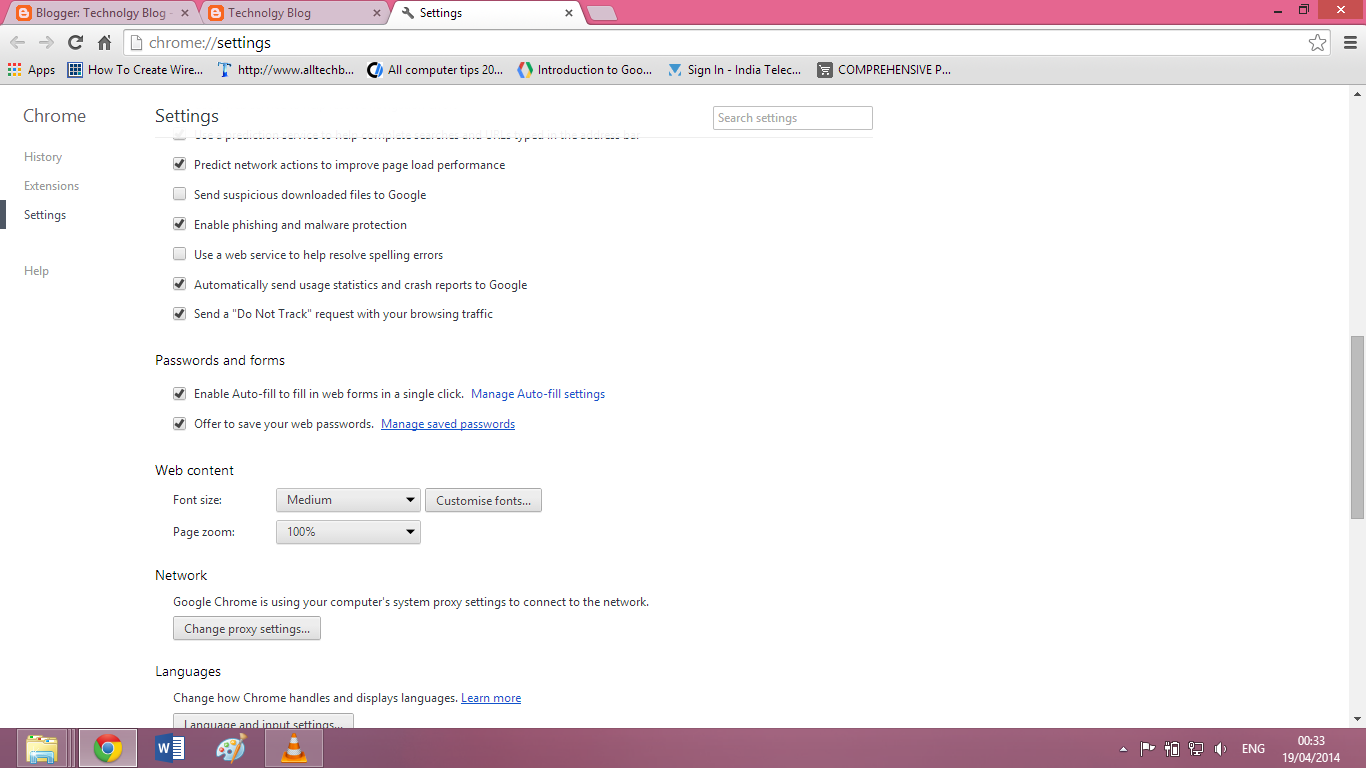Open a new tab with the new-tab button
The width and height of the screenshot is (1366, 768).
click(601, 13)
